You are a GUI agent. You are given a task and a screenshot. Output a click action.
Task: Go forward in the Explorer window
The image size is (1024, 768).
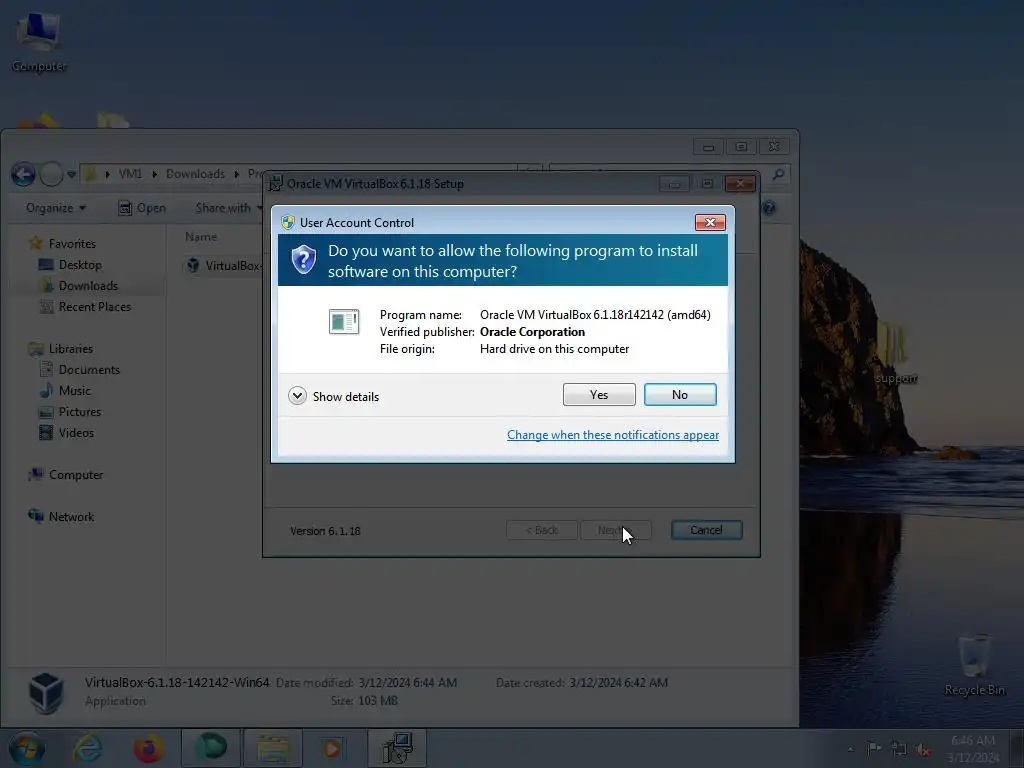point(52,174)
